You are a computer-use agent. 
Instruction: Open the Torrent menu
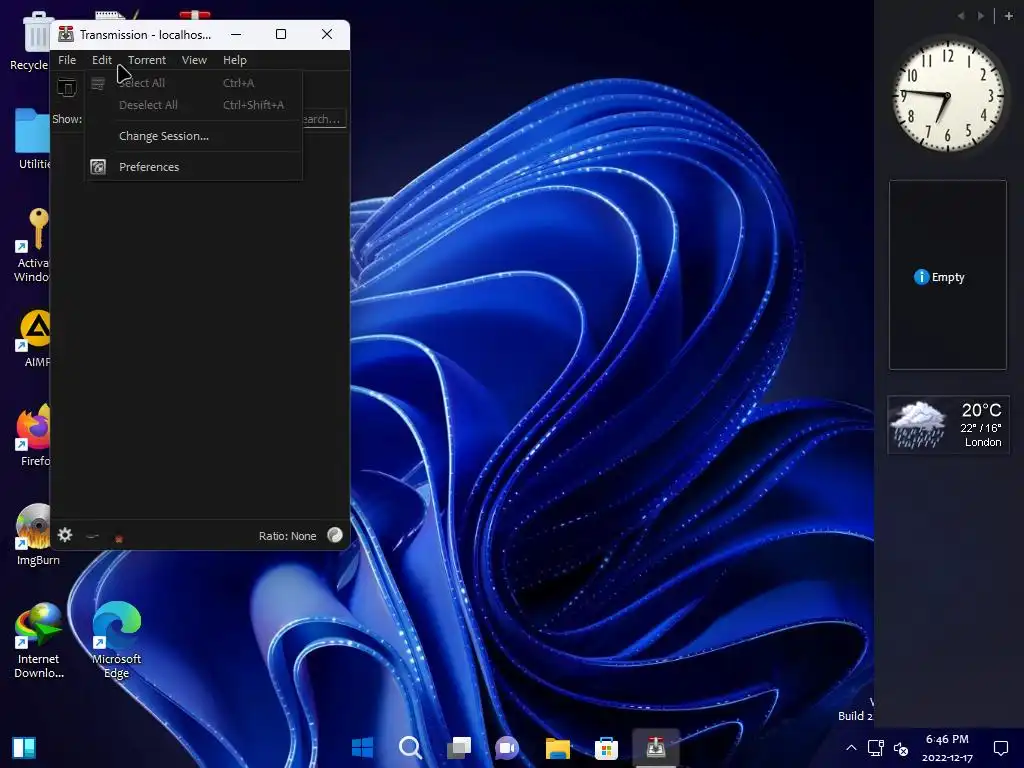coord(146,60)
